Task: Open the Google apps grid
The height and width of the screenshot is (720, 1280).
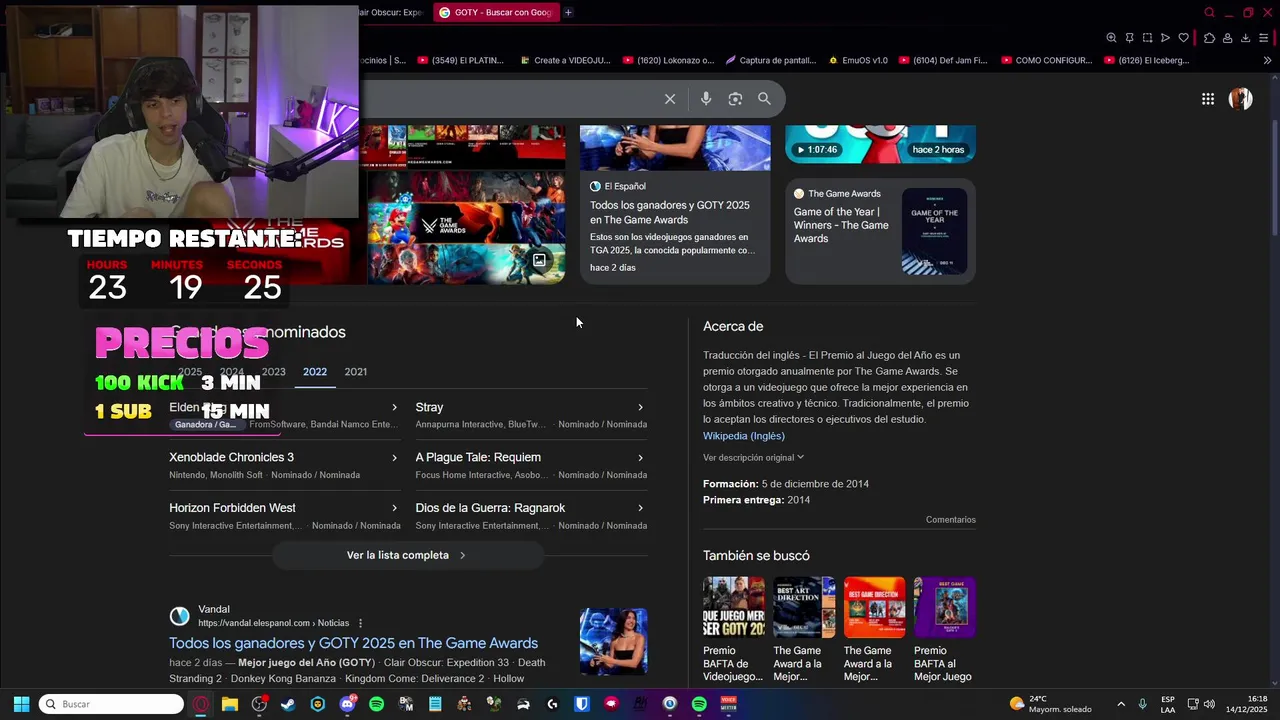Action: (x=1208, y=98)
